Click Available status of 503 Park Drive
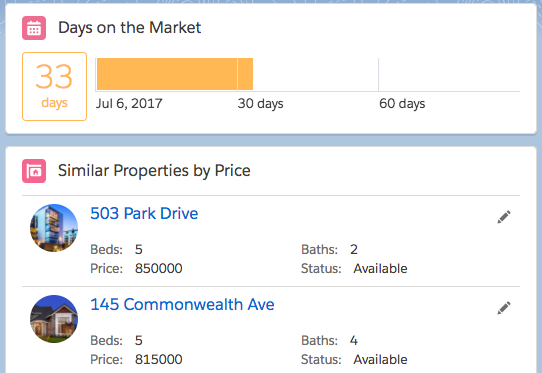Image resolution: width=542 pixels, height=373 pixels. (x=380, y=269)
